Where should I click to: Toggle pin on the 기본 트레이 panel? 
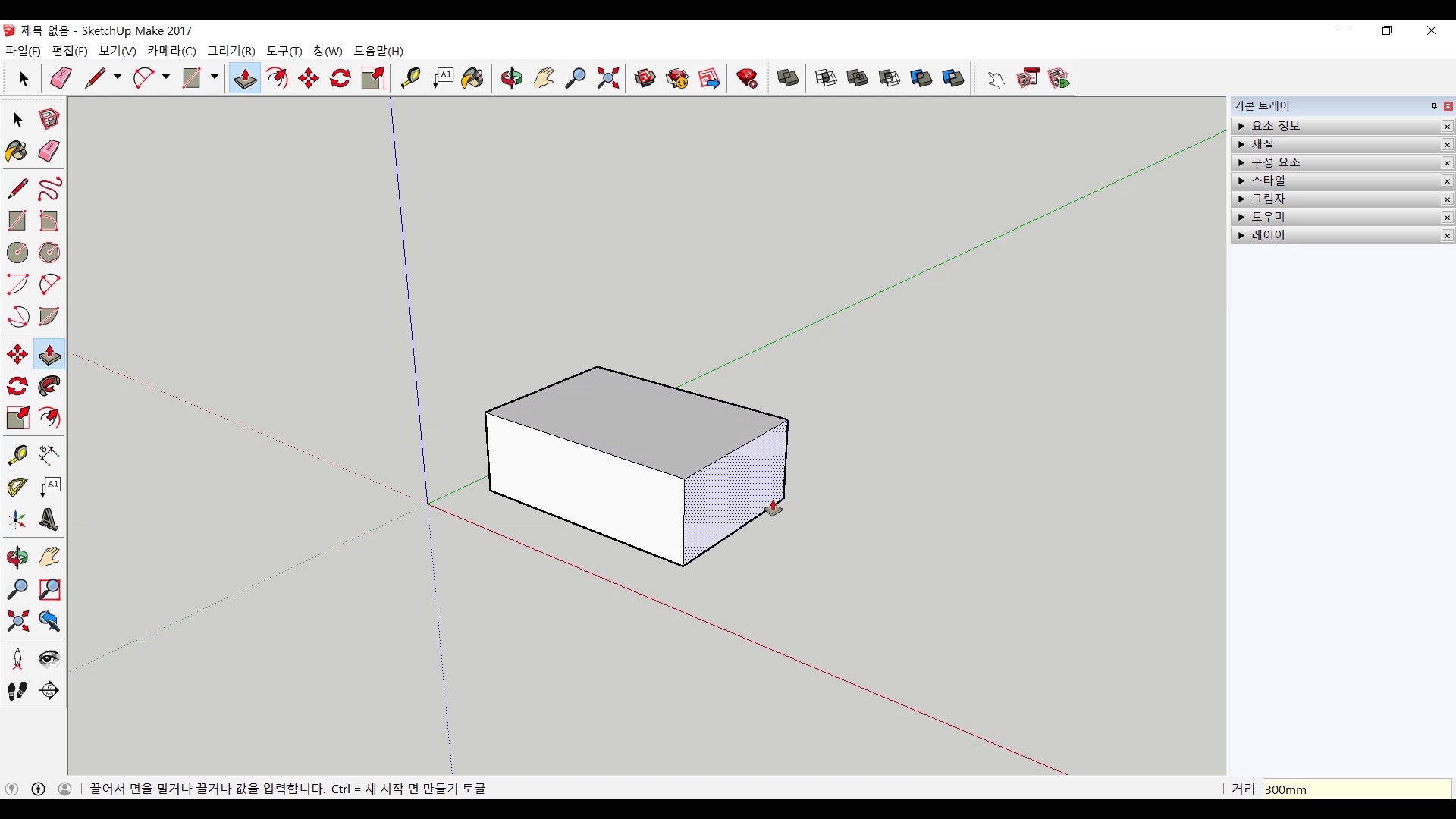click(1434, 106)
